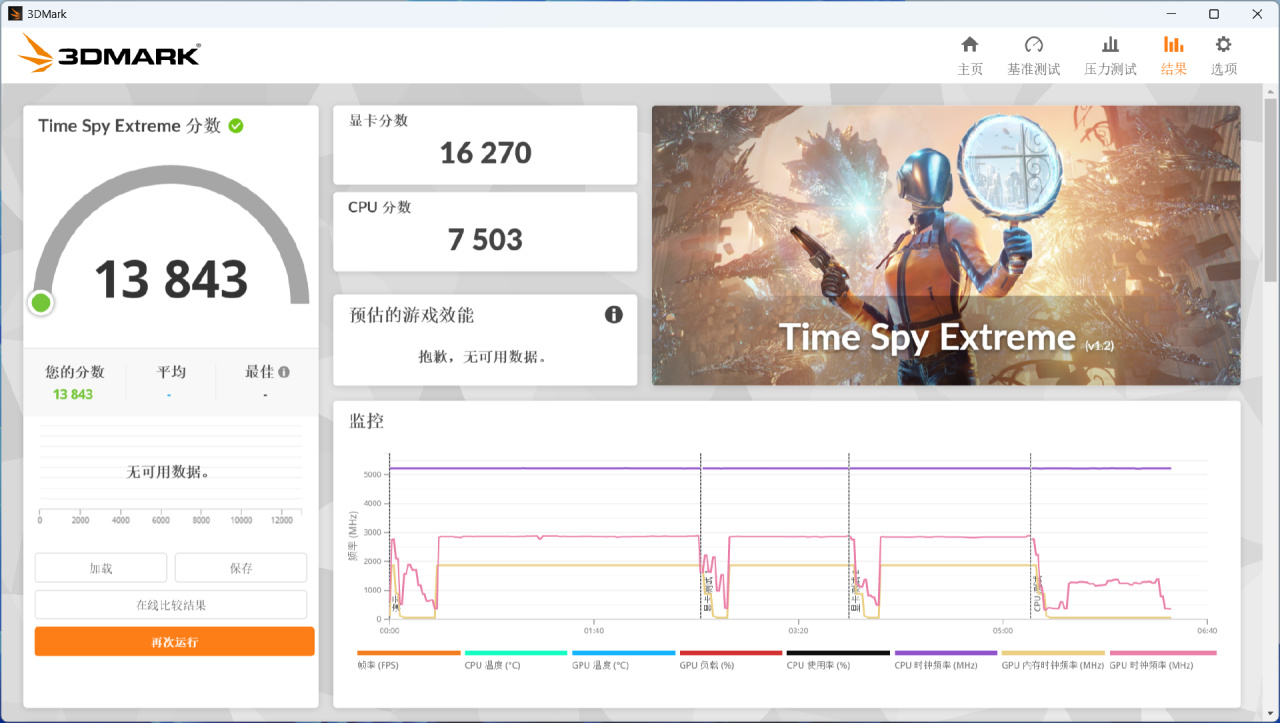Image resolution: width=1280 pixels, height=723 pixels.
Task: Click the (v1.2) version text on banner
Action: click(x=1099, y=346)
